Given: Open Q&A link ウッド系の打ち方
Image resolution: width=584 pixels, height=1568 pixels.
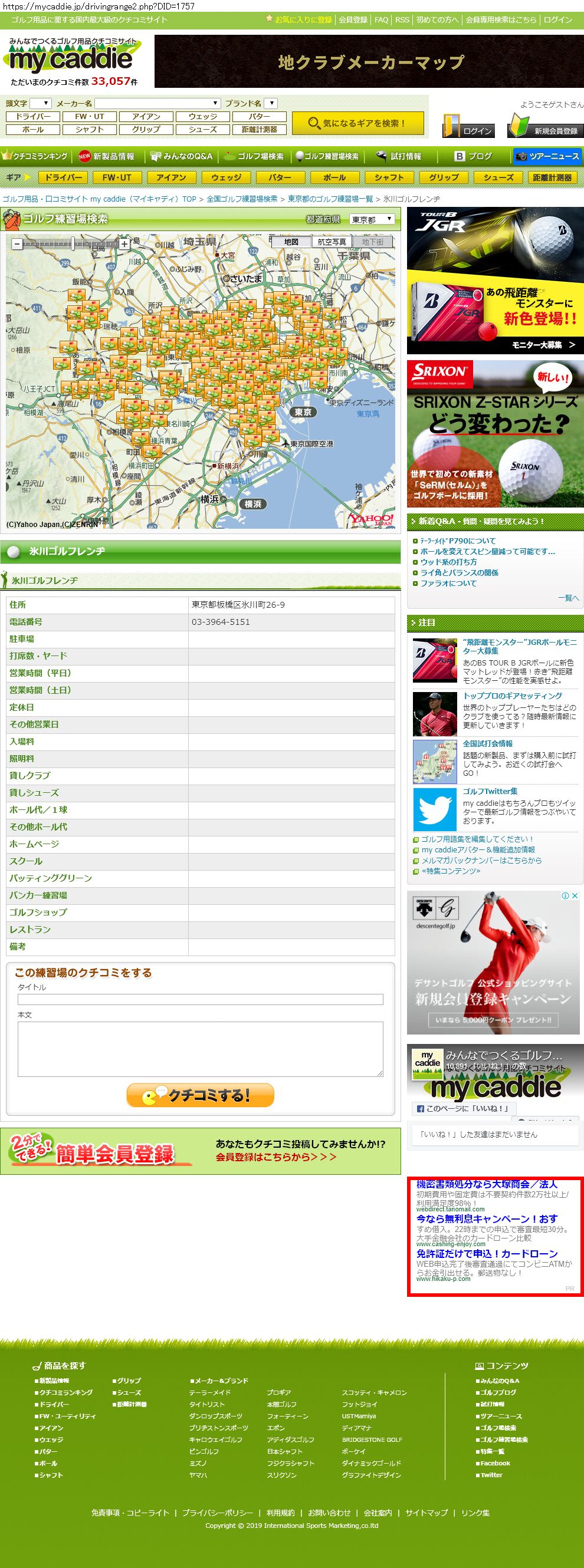Looking at the screenshot, I should (x=448, y=562).
